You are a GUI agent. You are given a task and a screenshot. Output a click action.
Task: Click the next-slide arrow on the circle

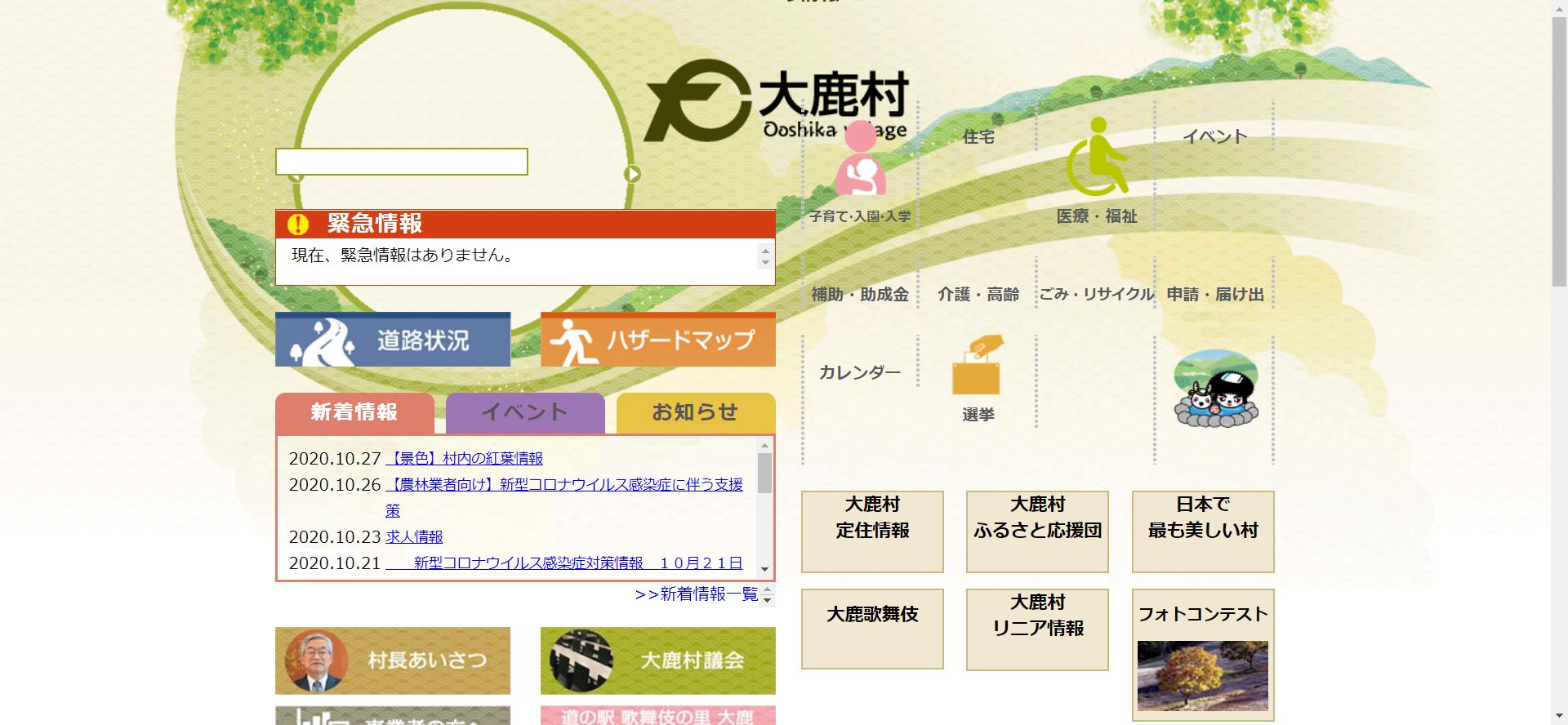(632, 174)
